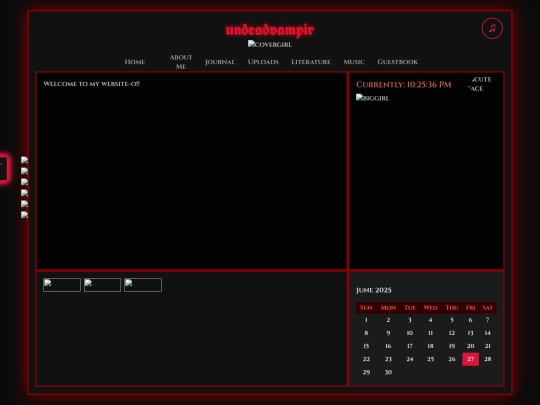Click the glowing pink tab at left edge
Viewport: 540px width, 405px height.
tap(3, 169)
